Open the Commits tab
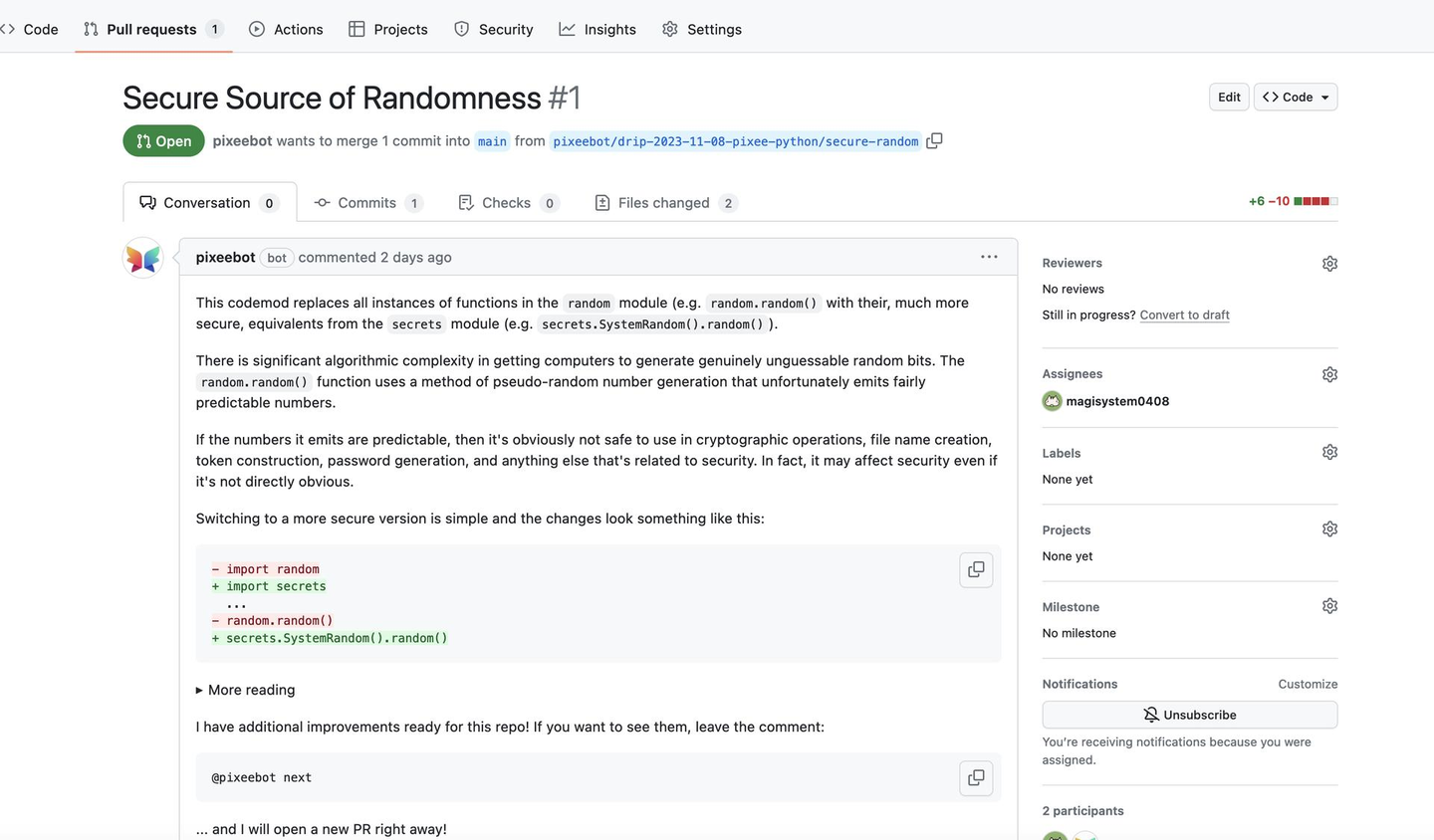This screenshot has width=1434, height=840. click(367, 203)
